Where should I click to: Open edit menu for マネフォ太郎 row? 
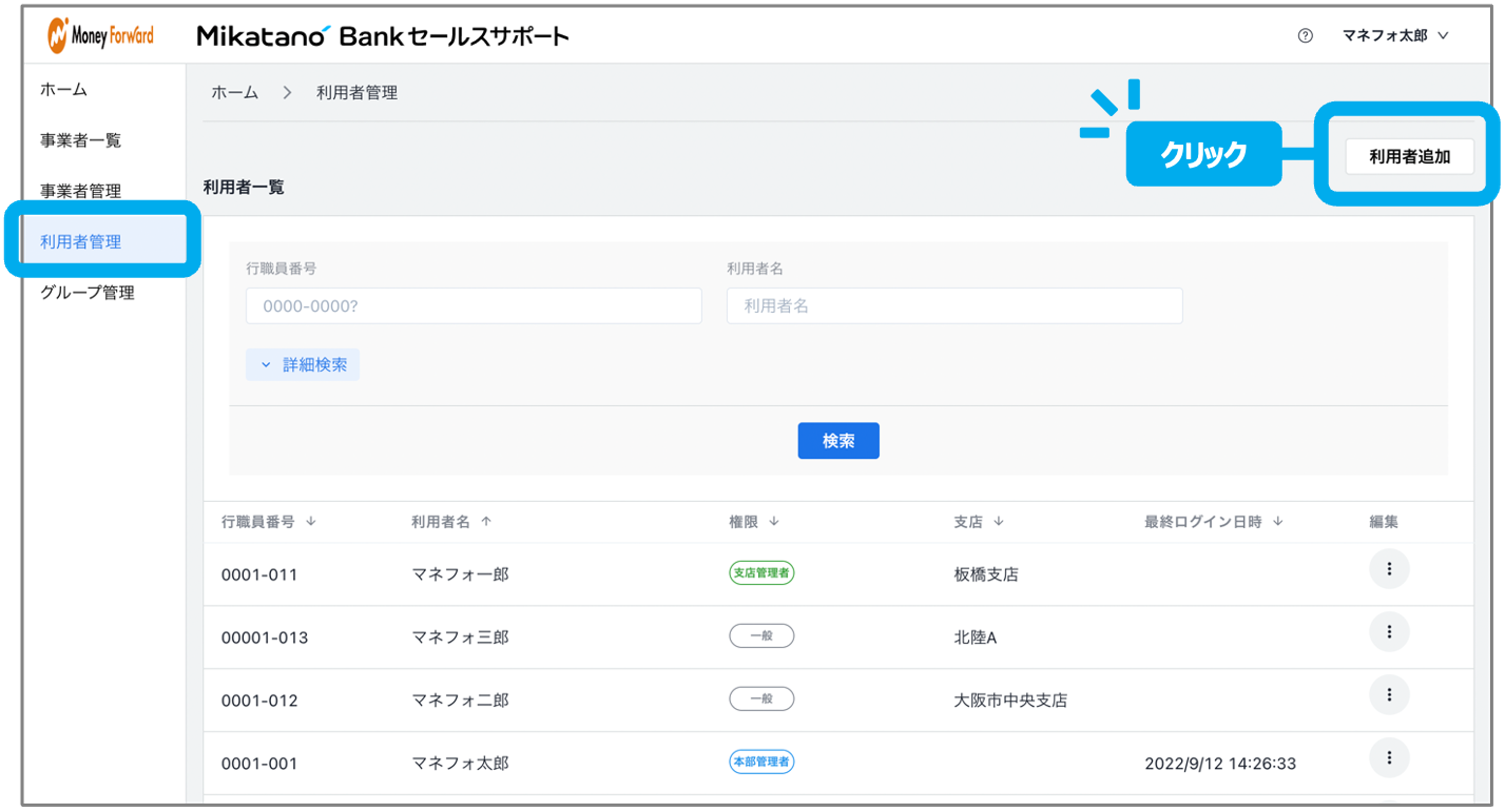point(1389,758)
